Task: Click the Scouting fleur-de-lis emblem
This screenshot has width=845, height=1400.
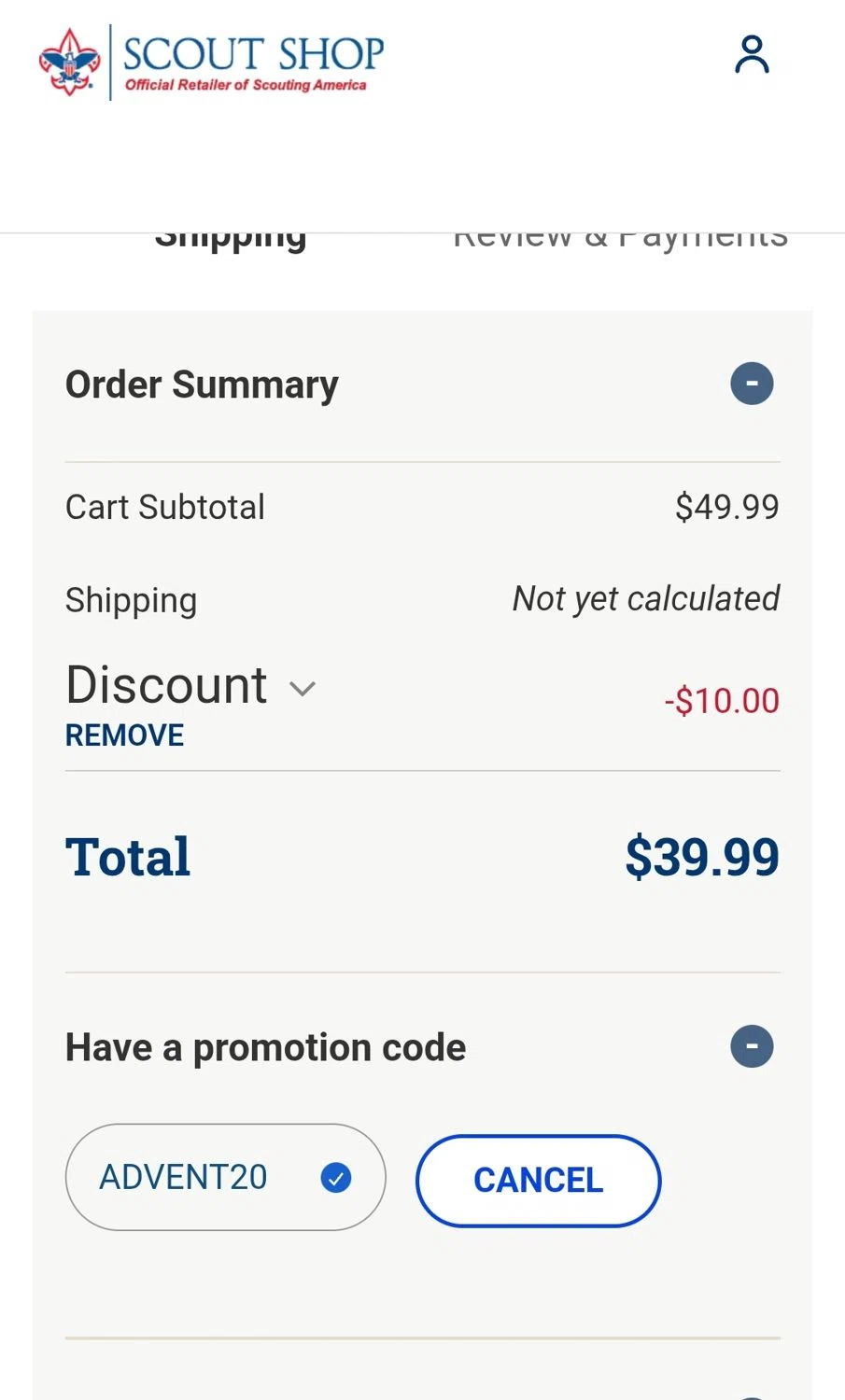Action: pyautogui.click(x=69, y=62)
